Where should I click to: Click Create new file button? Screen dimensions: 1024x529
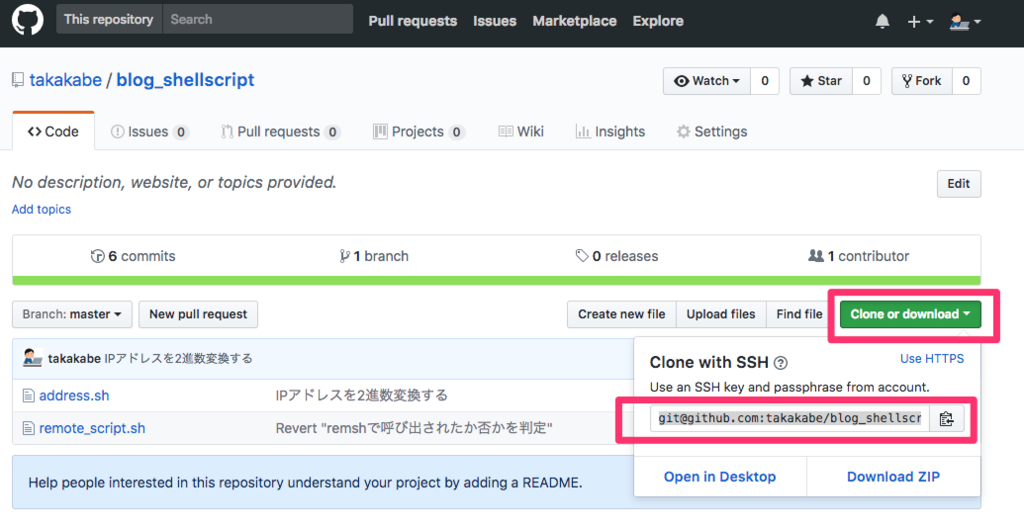(622, 314)
